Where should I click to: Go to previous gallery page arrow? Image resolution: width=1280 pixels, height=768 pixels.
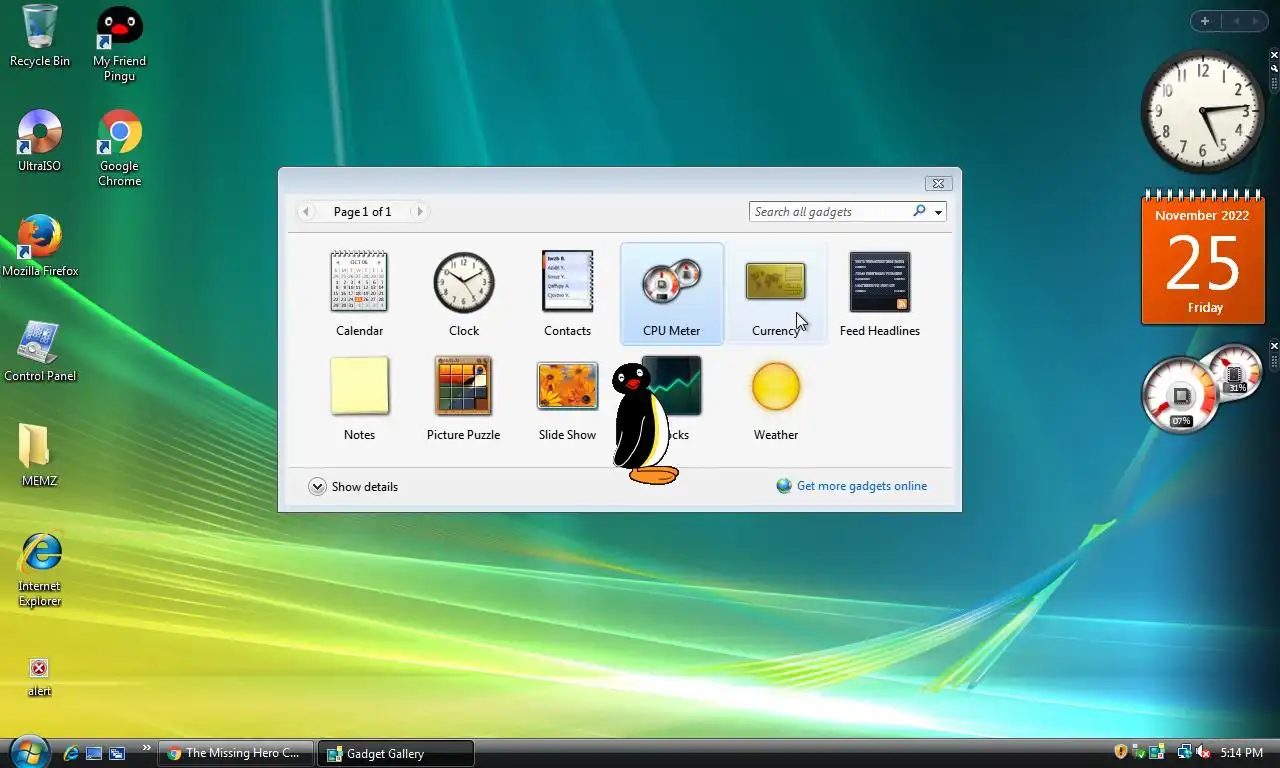306,212
